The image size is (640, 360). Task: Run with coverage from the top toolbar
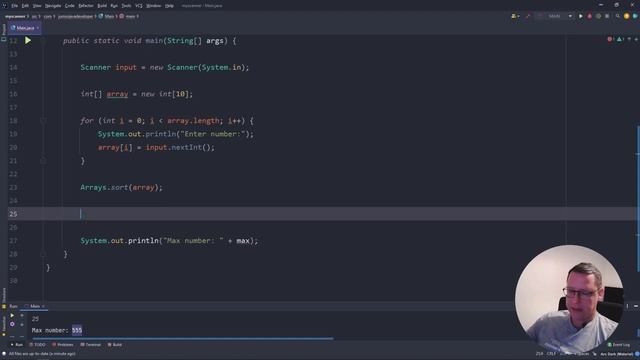tap(598, 16)
